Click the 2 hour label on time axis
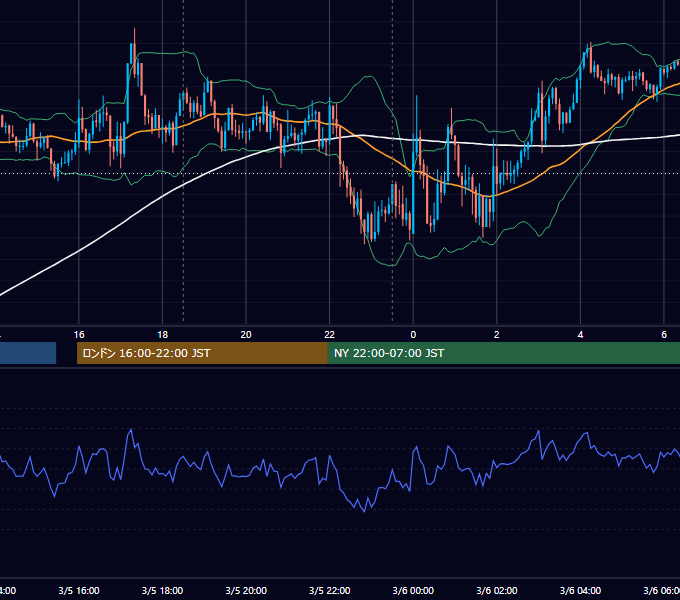This screenshot has height=600, width=680. click(x=497, y=335)
